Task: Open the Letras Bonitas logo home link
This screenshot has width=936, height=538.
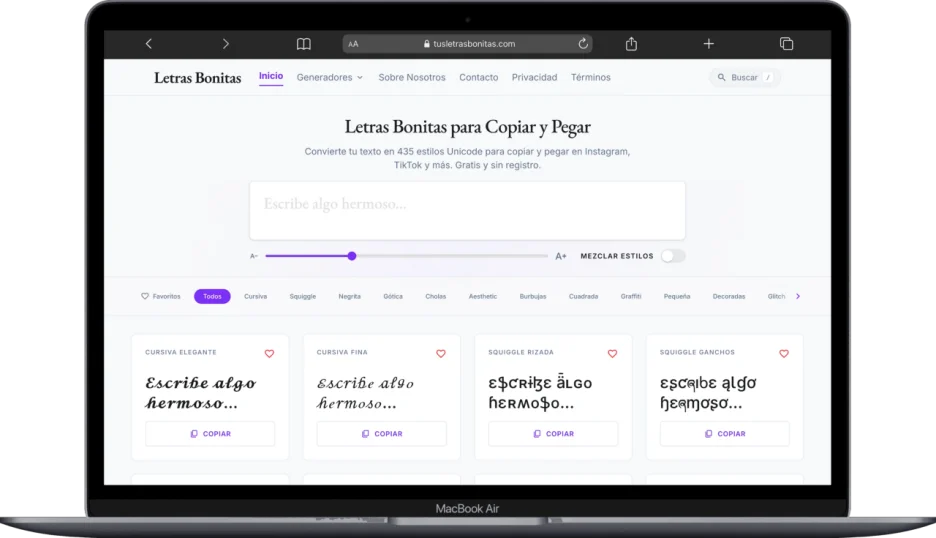Action: (198, 78)
